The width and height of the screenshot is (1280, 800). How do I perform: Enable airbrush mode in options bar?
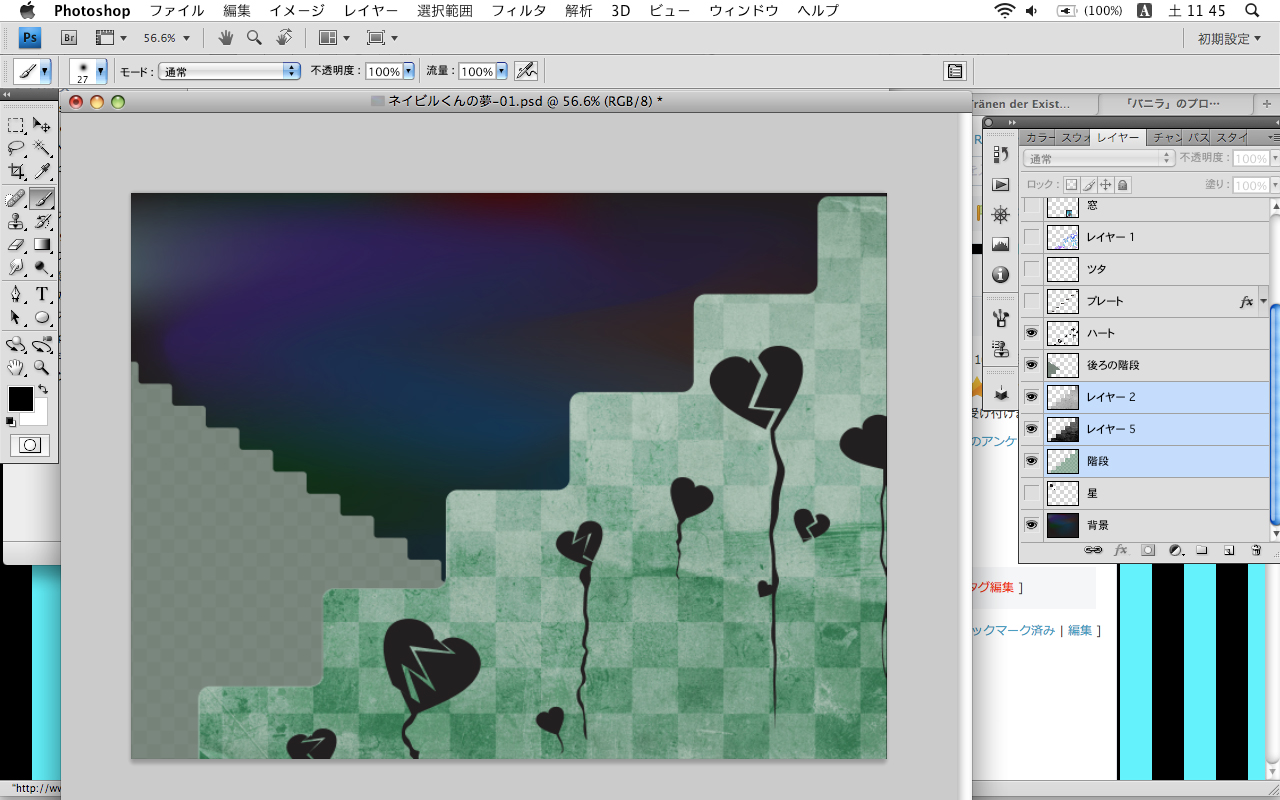coord(526,71)
